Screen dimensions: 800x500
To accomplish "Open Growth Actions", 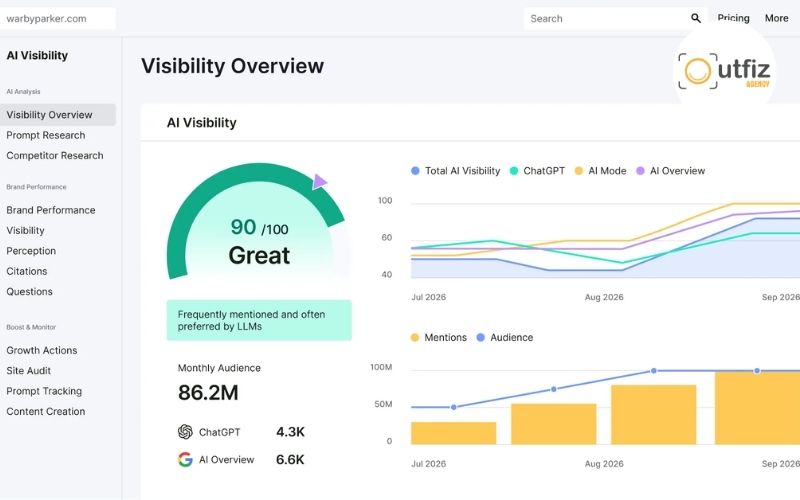I will tap(42, 351).
